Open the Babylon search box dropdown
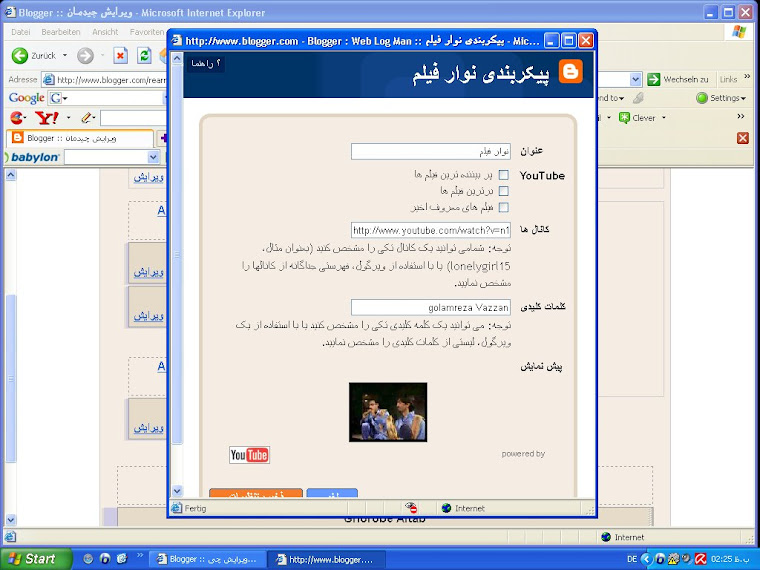 [153, 157]
